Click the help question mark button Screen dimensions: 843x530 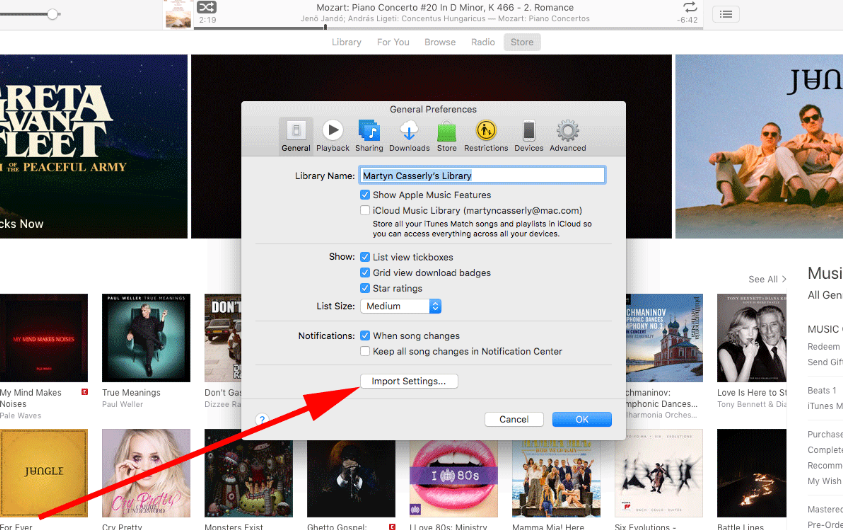point(262,419)
